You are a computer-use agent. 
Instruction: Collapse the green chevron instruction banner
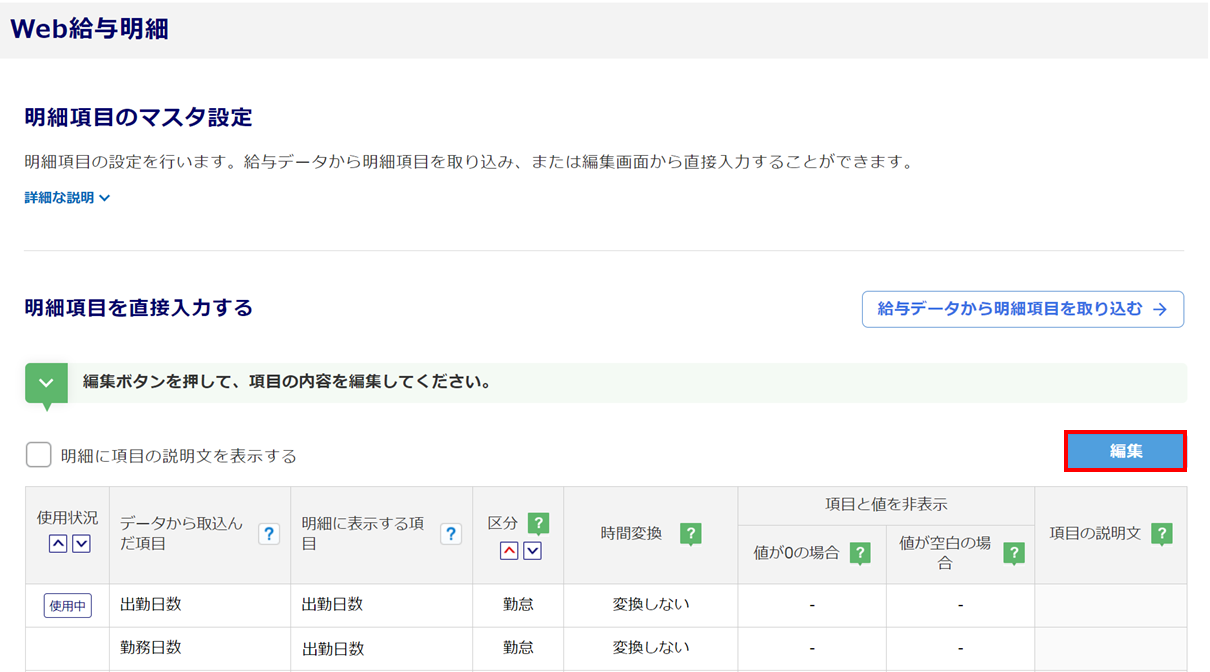coord(46,383)
